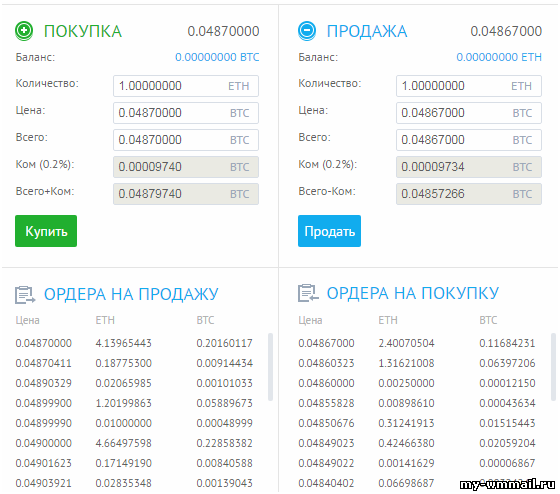The image size is (560, 494).
Task: Click BTC total 0.01515443 in buy orders
Action: (508, 423)
